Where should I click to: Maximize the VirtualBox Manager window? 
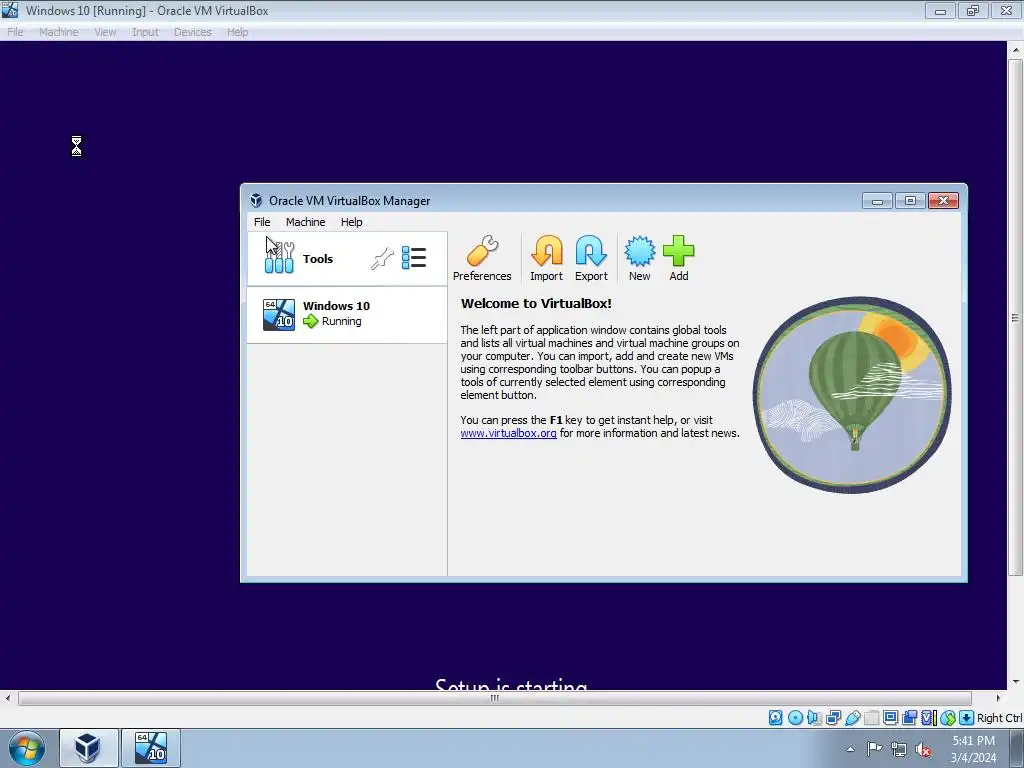click(910, 200)
